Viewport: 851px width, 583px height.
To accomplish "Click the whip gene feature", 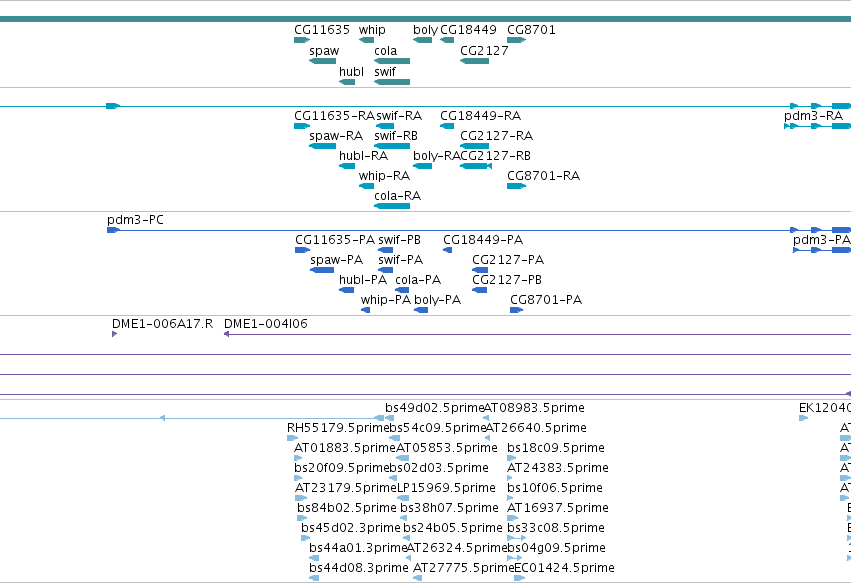I will (366, 40).
